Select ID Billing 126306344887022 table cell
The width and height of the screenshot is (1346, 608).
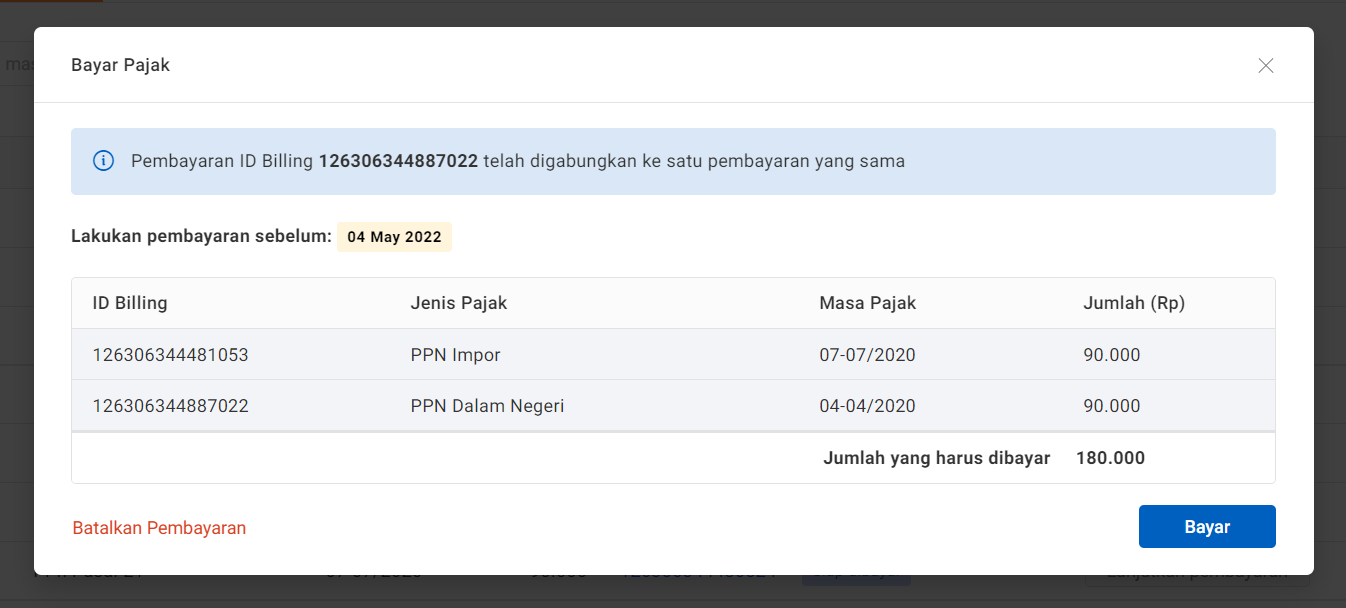[170, 406]
